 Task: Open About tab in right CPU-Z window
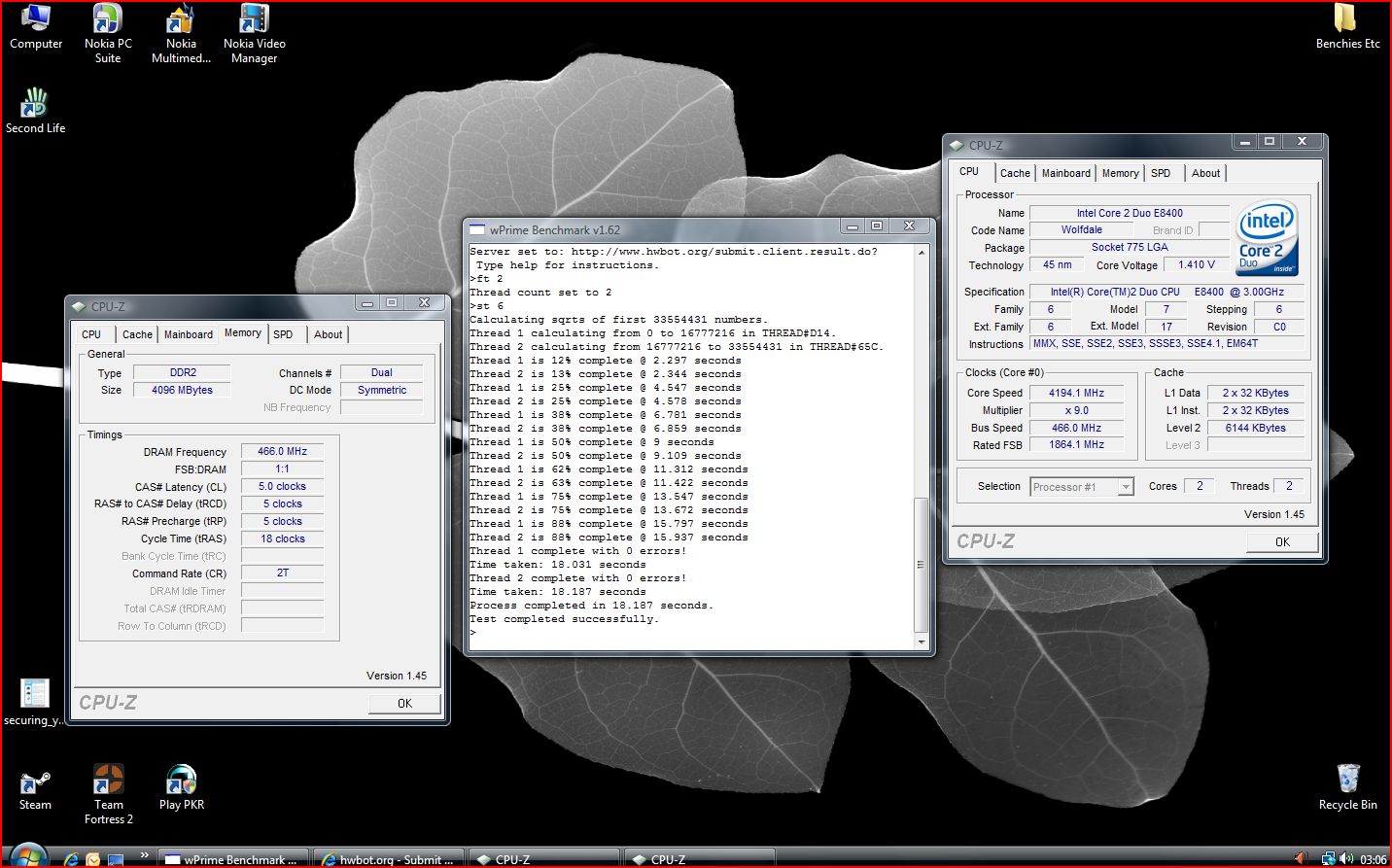[x=1205, y=173]
